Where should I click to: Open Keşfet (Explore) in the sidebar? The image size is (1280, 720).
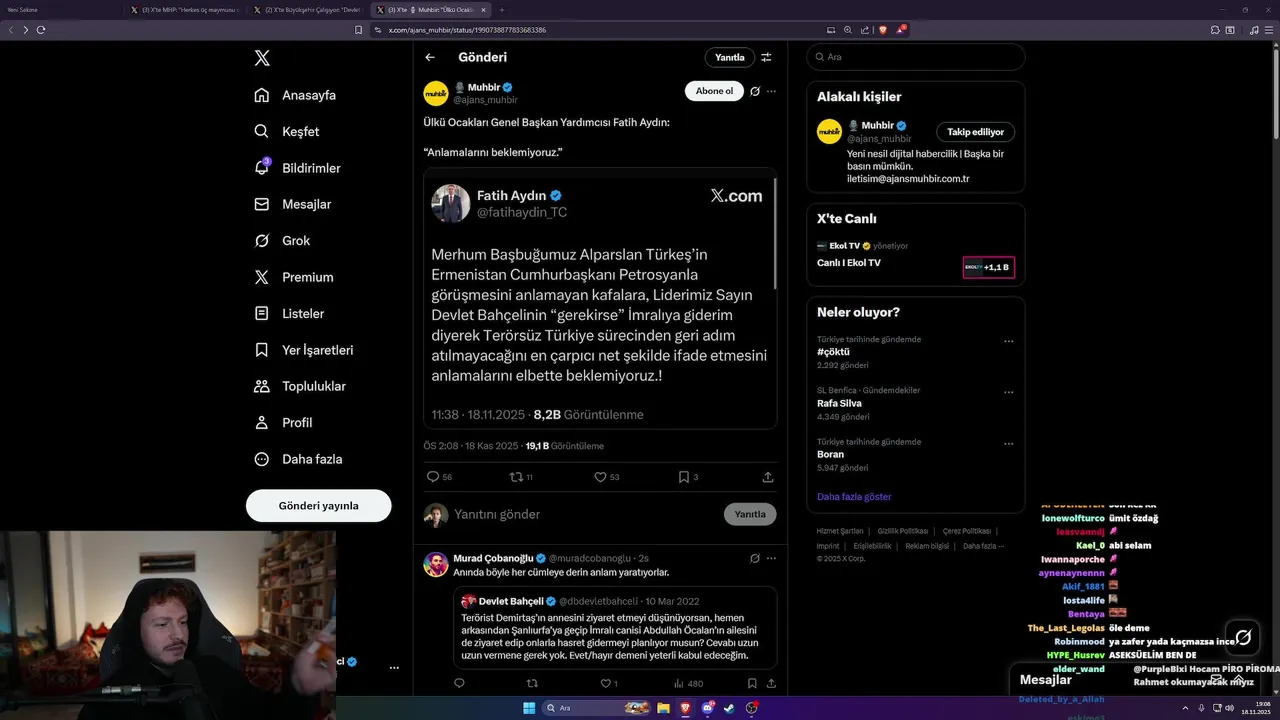[287, 131]
